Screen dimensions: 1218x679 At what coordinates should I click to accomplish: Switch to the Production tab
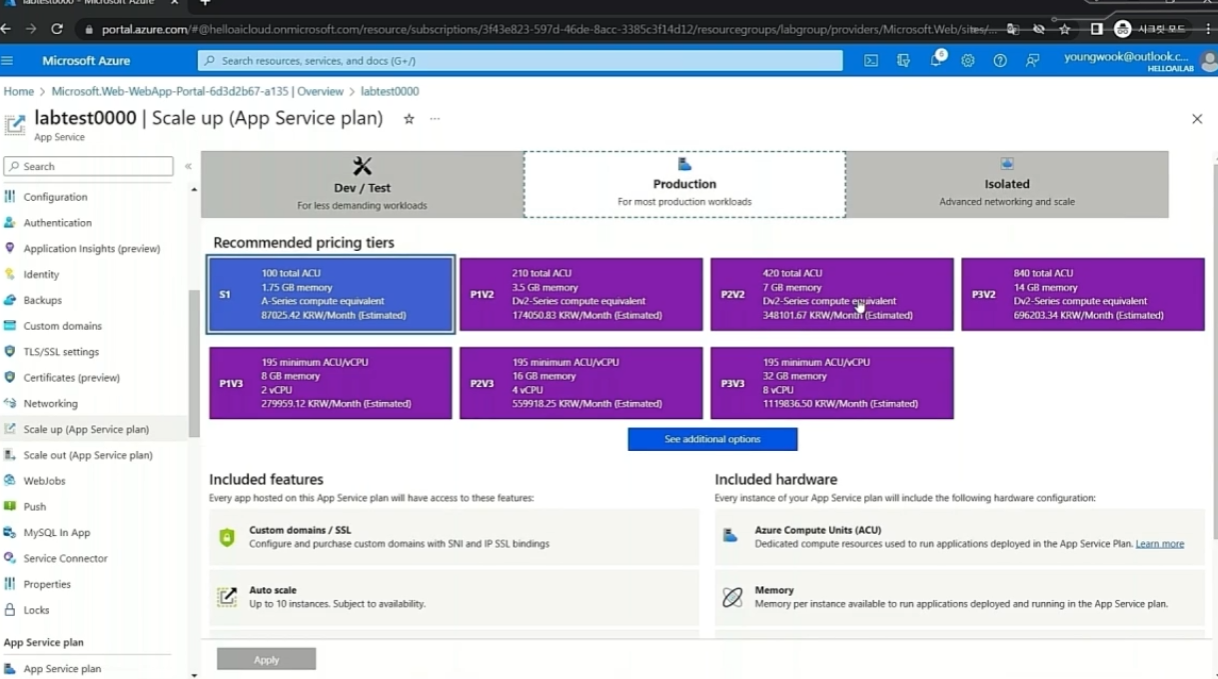[684, 184]
